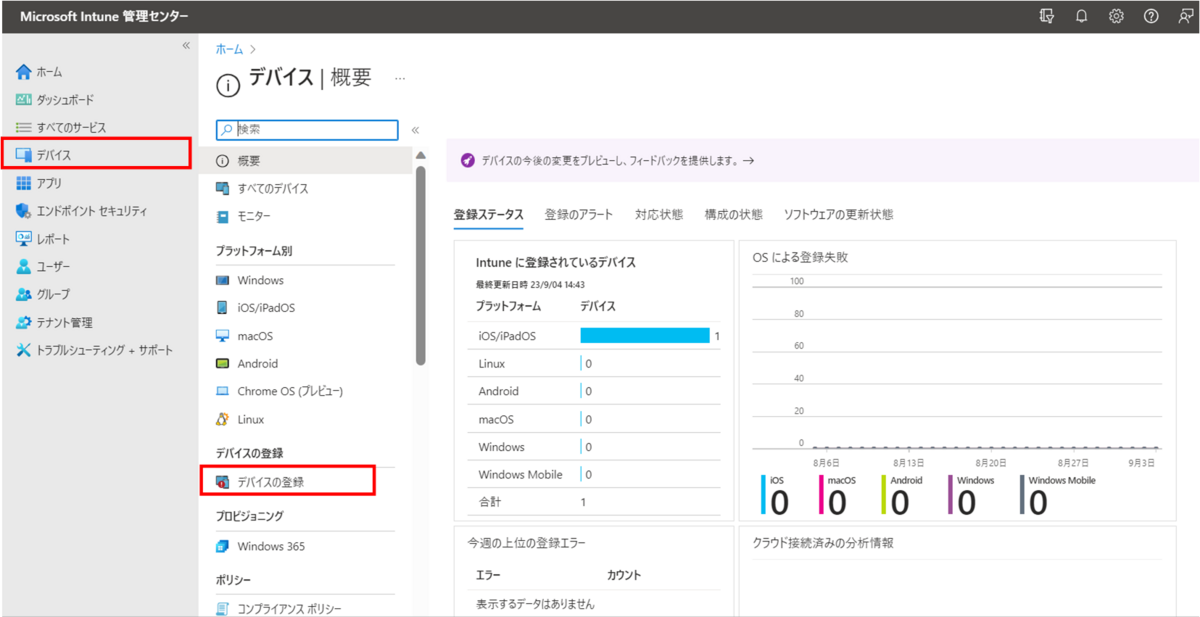Click the device menu vertical scrollbar
The image size is (1200, 617).
tap(421, 265)
